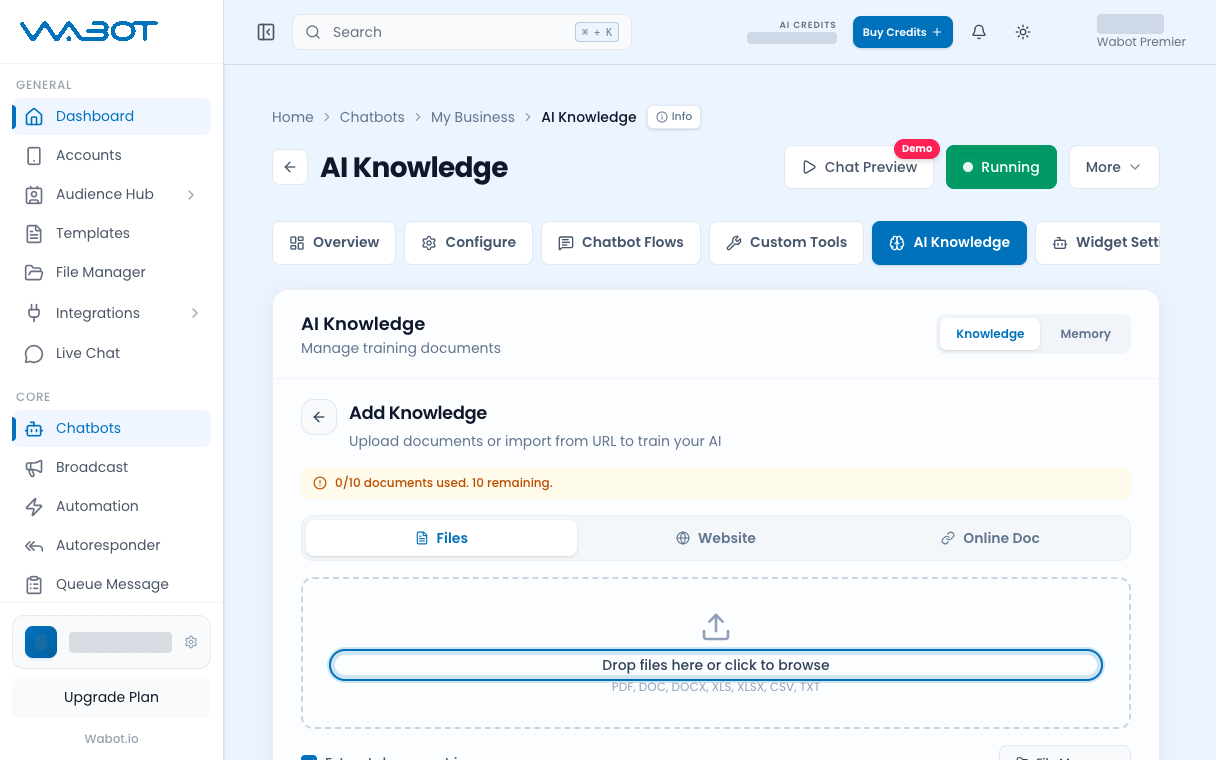The height and width of the screenshot is (760, 1216).
Task: Click the documents used warning icon
Action: click(x=320, y=483)
